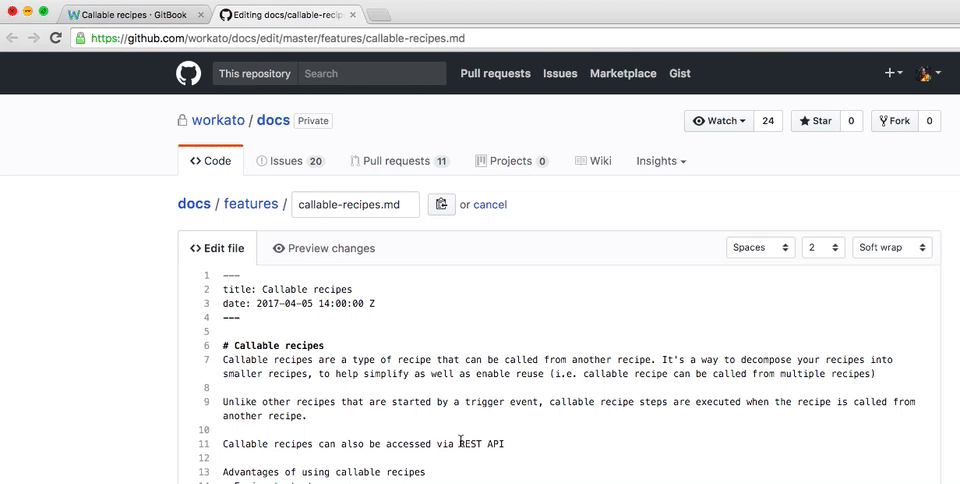Open the Projects tab
The height and width of the screenshot is (484, 960).
click(511, 161)
